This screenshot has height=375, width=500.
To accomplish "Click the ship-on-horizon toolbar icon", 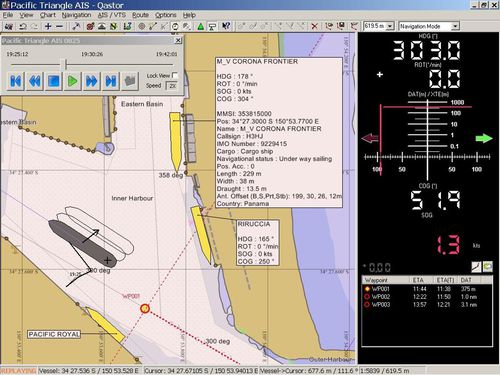I will pos(102,26).
